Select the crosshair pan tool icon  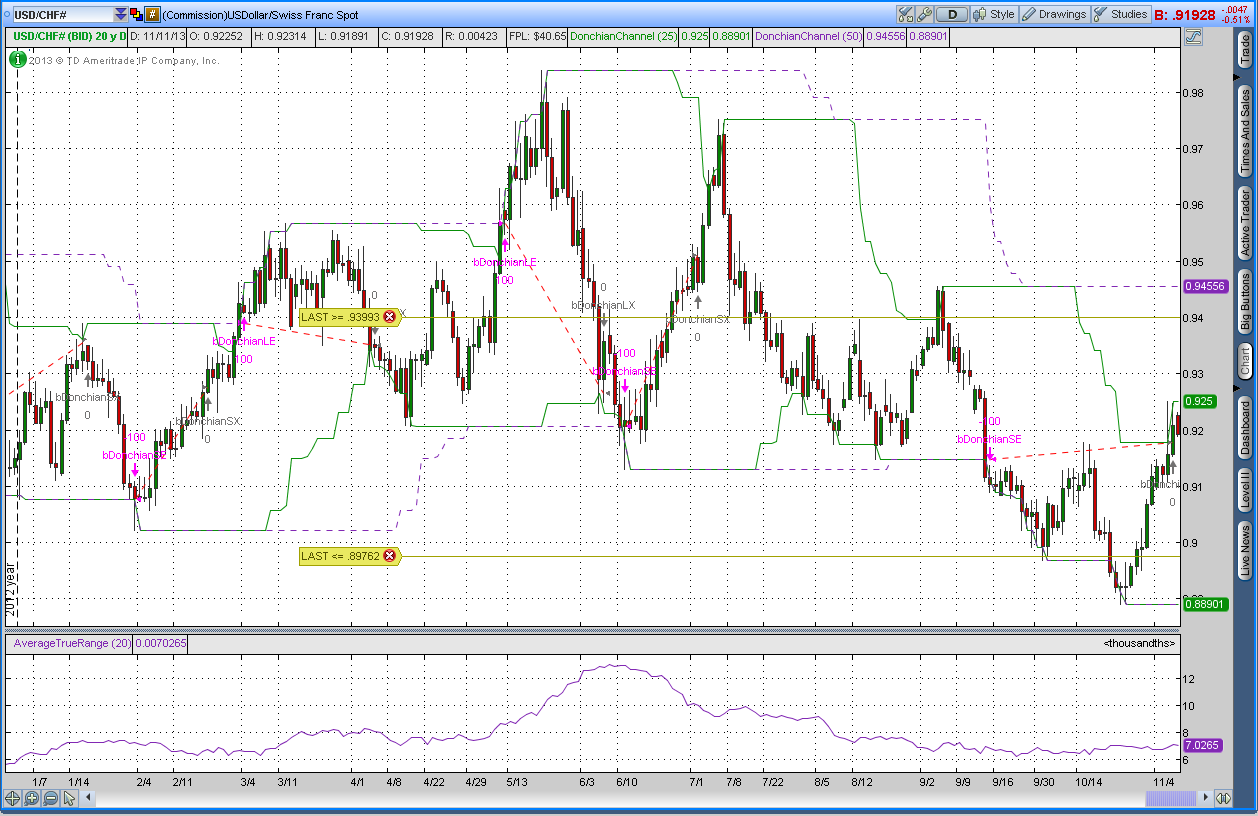pos(12,798)
